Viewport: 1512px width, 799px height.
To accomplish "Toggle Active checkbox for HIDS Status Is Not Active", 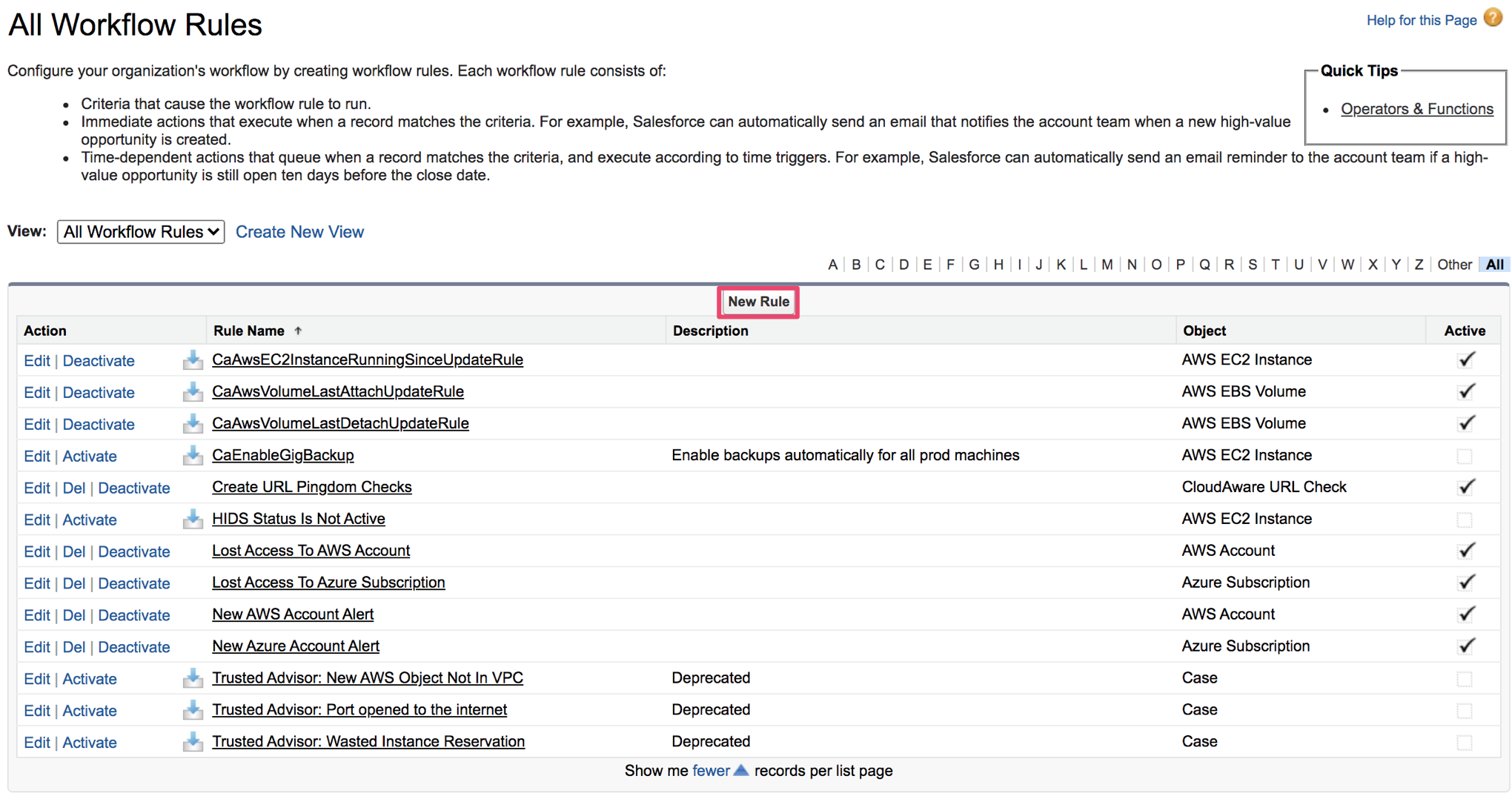I will (1464, 520).
